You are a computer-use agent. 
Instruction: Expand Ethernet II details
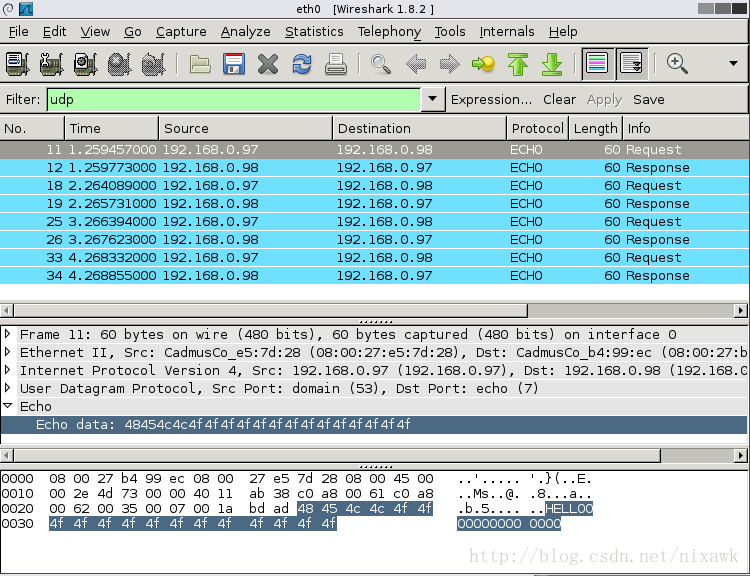8,352
